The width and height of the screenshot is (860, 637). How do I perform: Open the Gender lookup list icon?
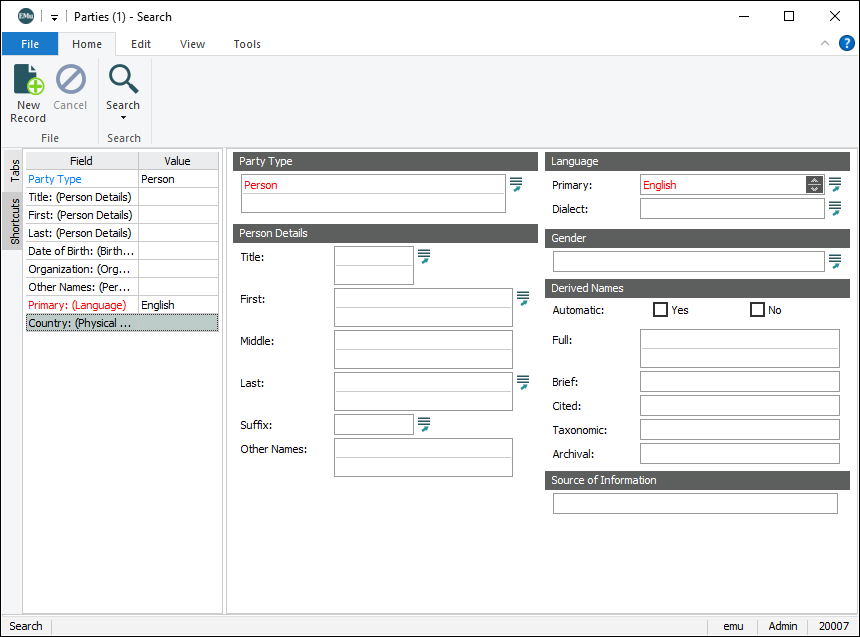836,261
